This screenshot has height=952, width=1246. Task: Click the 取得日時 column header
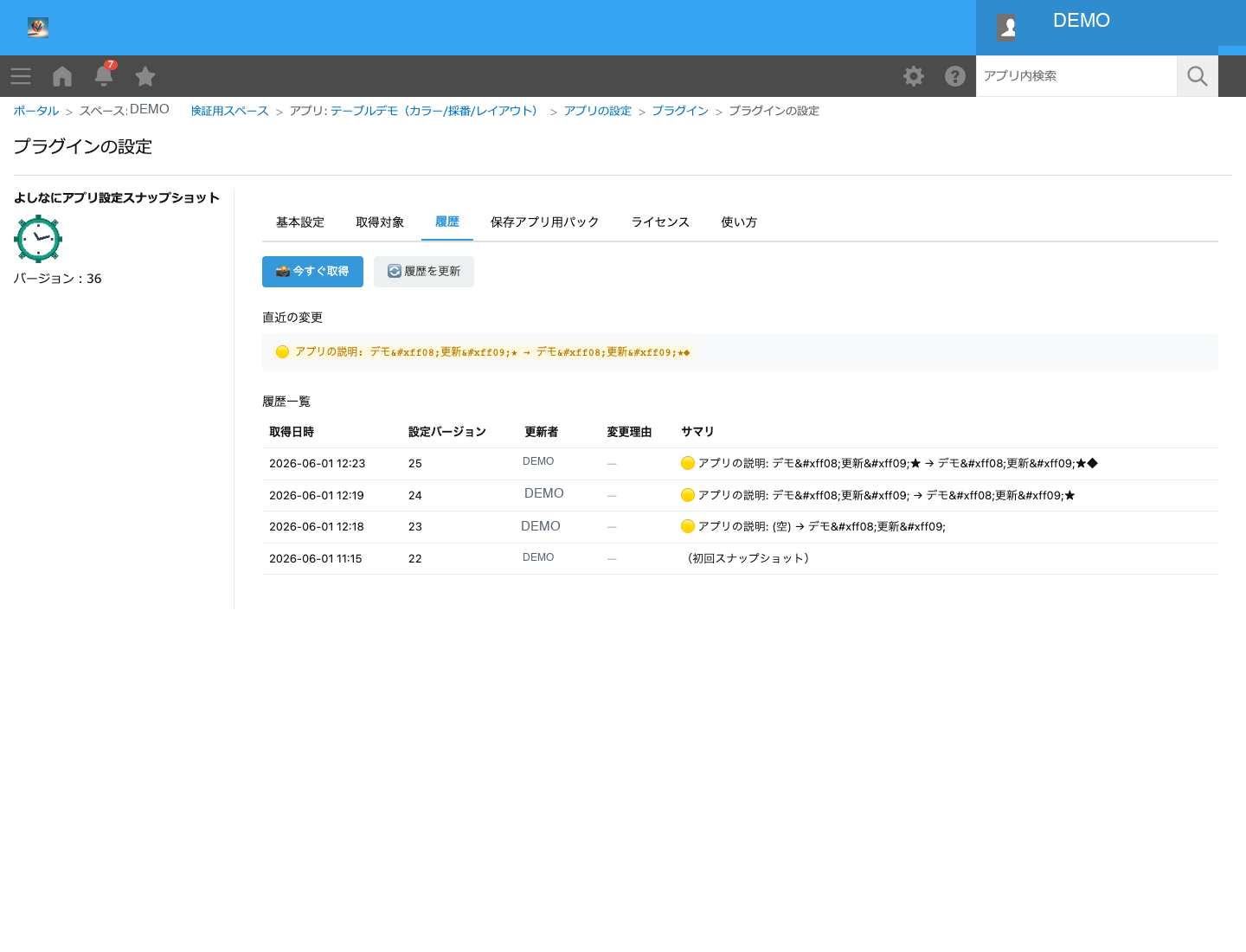(x=292, y=432)
